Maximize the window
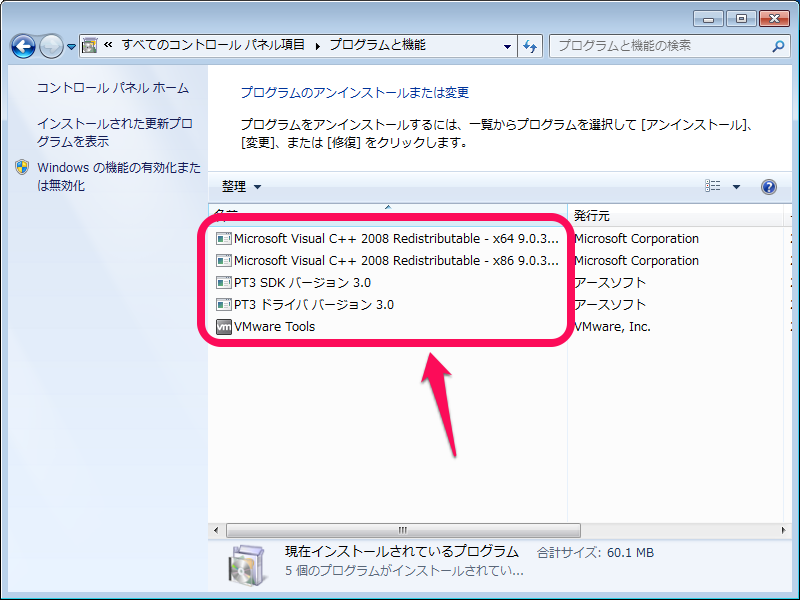The width and height of the screenshot is (800, 600). click(x=741, y=19)
